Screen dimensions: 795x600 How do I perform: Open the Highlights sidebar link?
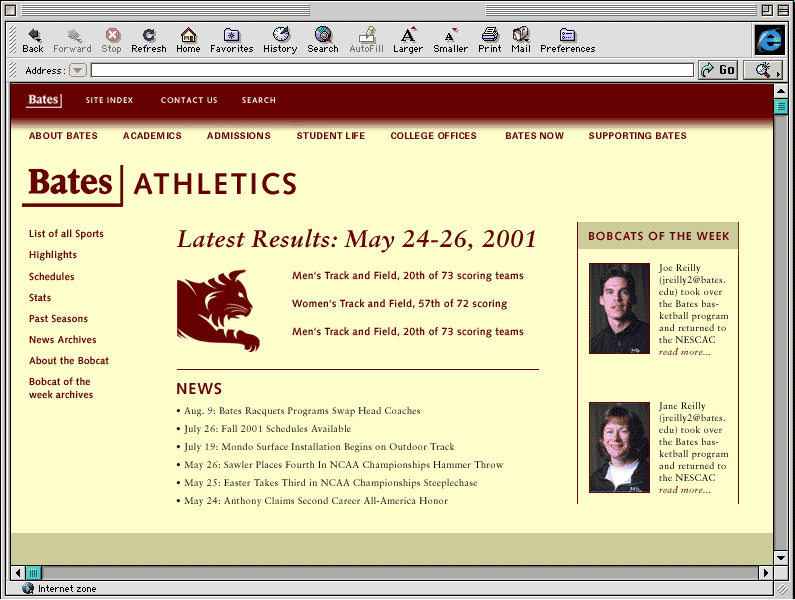coord(53,255)
